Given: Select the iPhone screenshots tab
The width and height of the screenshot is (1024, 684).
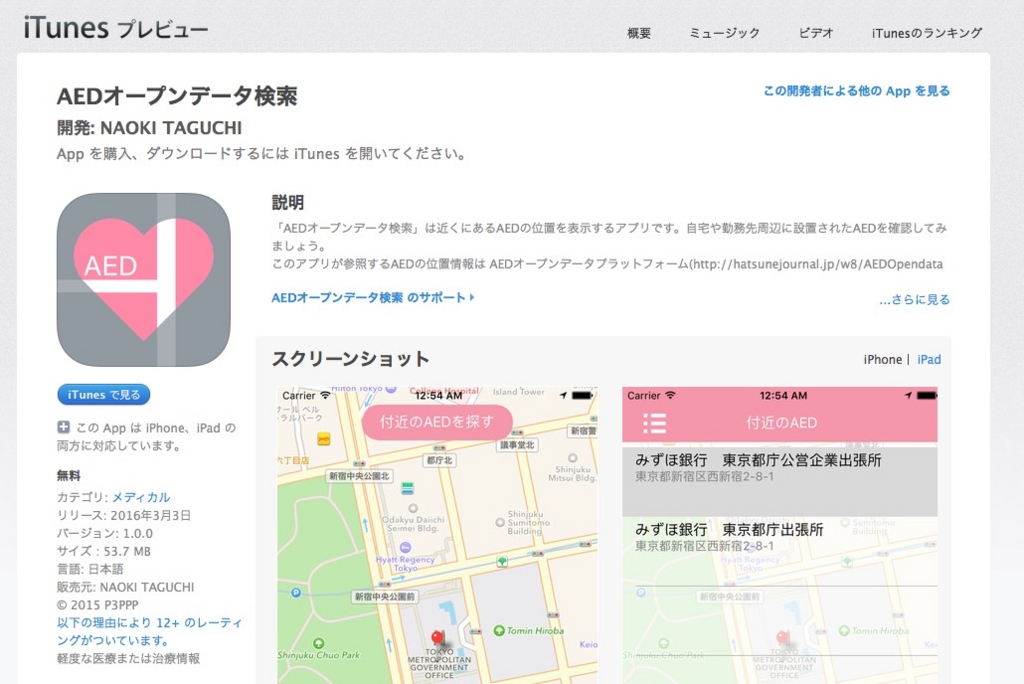Looking at the screenshot, I should [x=882, y=359].
